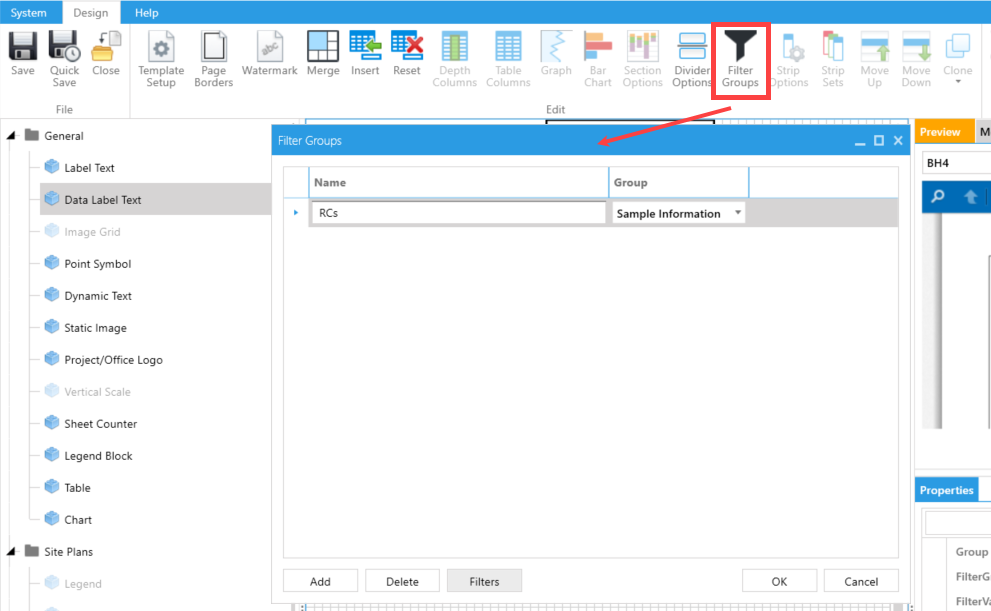This screenshot has height=611, width=991.
Task: Open the Clone dropdown arrow
Action: point(958,82)
